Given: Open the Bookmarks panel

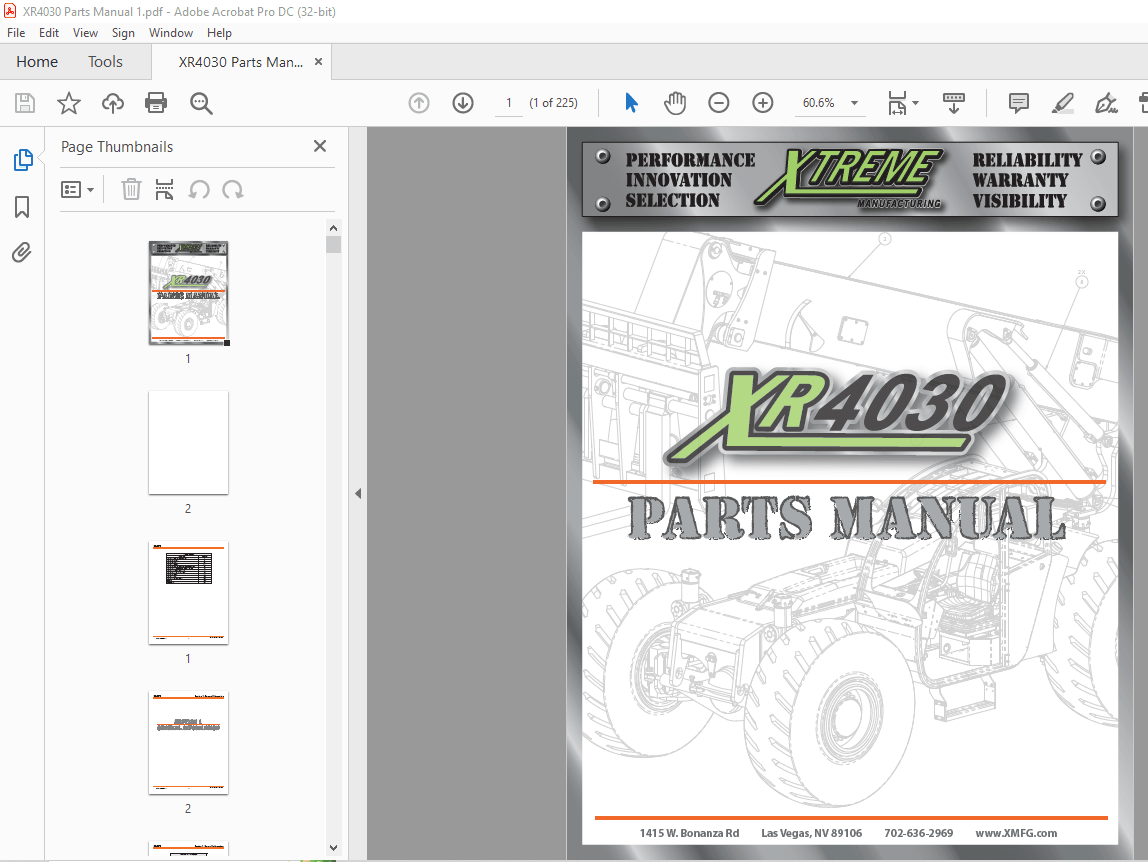Looking at the screenshot, I should pyautogui.click(x=22, y=206).
